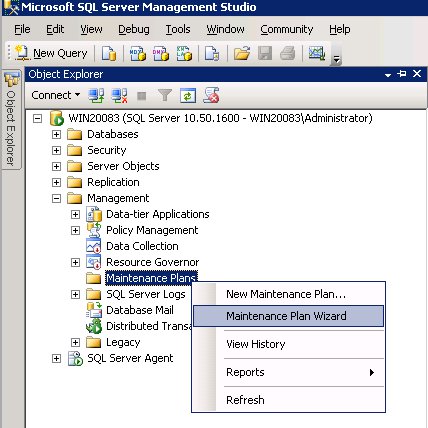Expand the Resource Governor node
Screen dimensions: 428x428
(75, 262)
